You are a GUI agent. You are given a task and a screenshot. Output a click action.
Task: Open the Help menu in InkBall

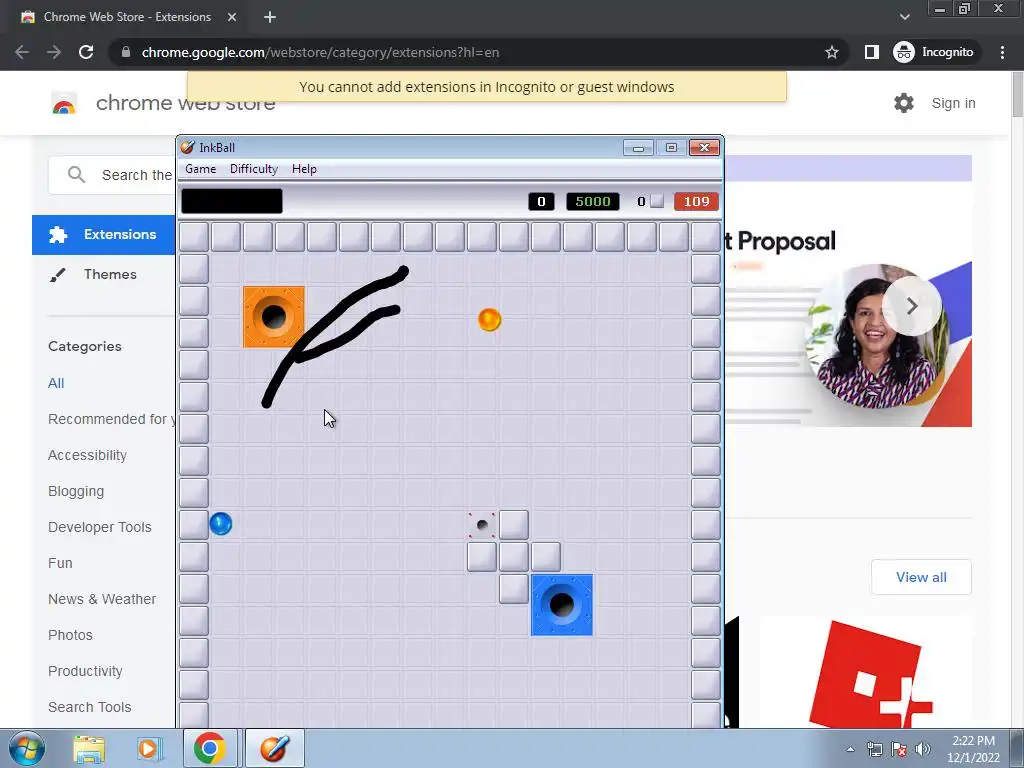[x=304, y=169]
